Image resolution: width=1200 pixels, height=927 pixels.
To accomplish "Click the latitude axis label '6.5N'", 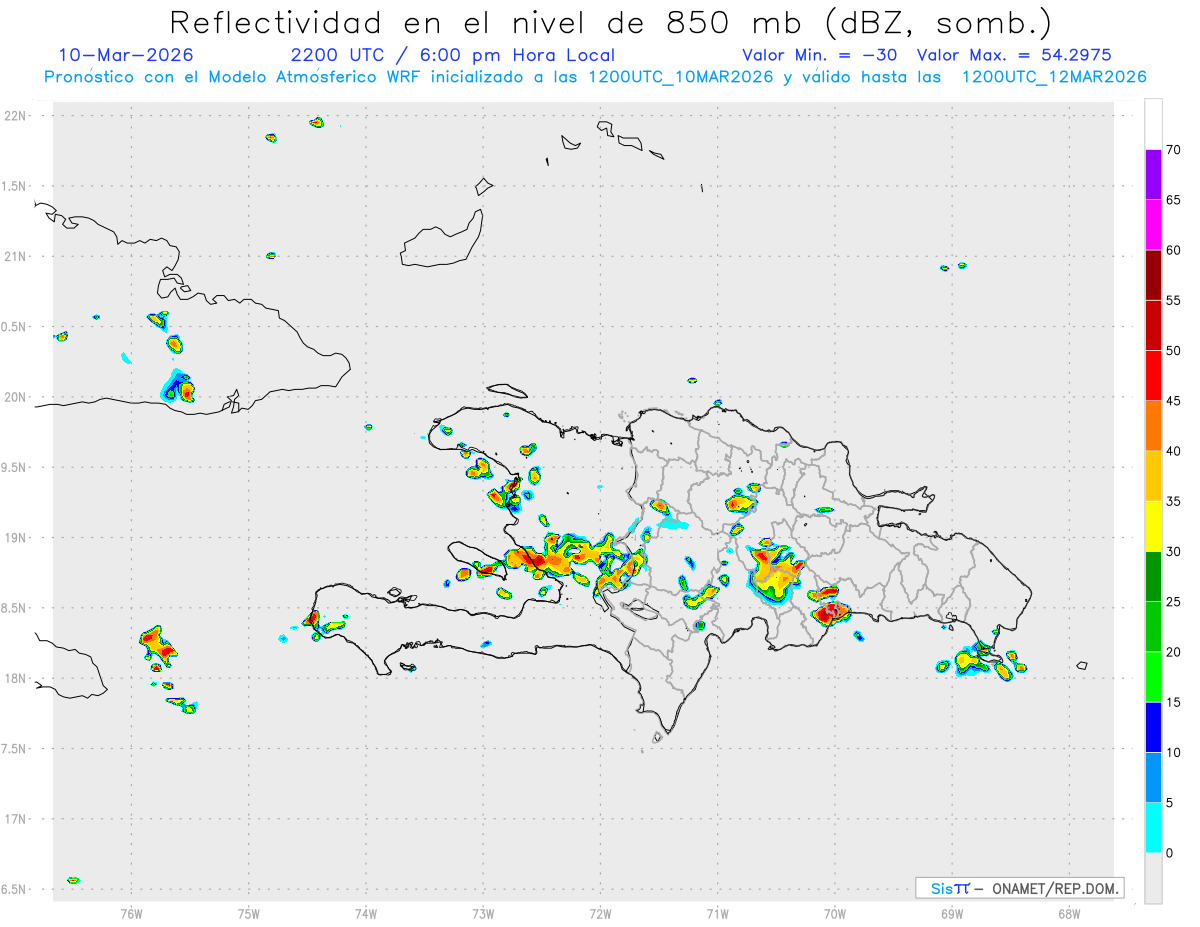I will click(14, 889).
